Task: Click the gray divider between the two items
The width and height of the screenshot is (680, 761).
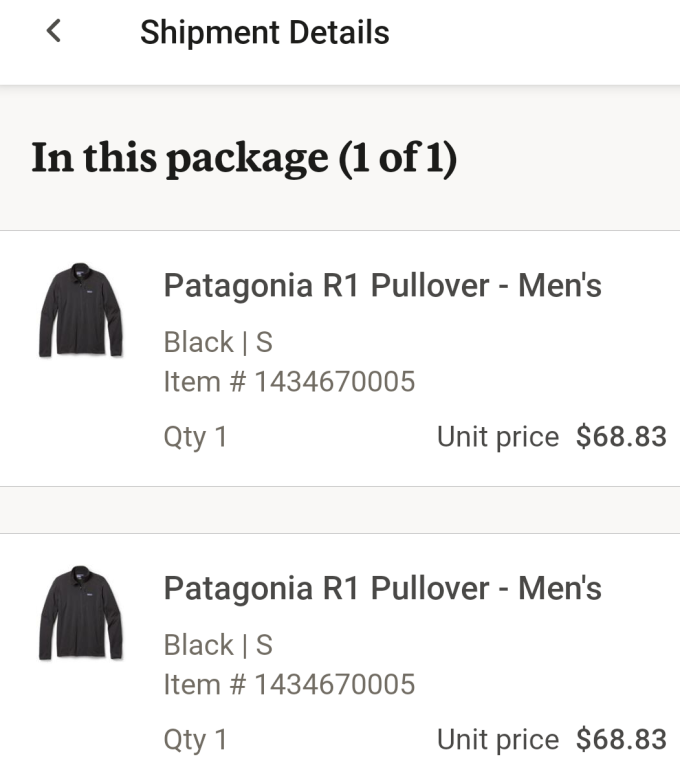Action: point(340,510)
